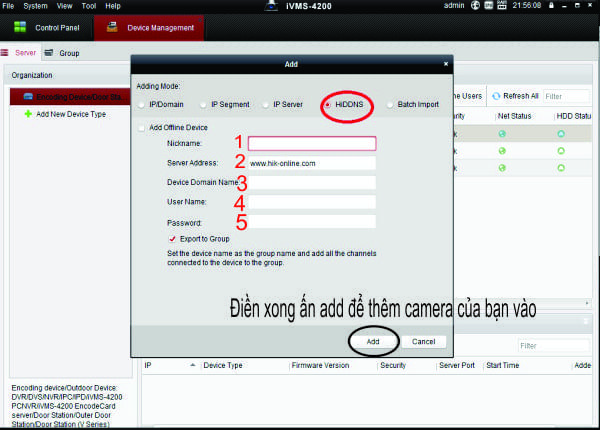Click the admin user label

454,5
